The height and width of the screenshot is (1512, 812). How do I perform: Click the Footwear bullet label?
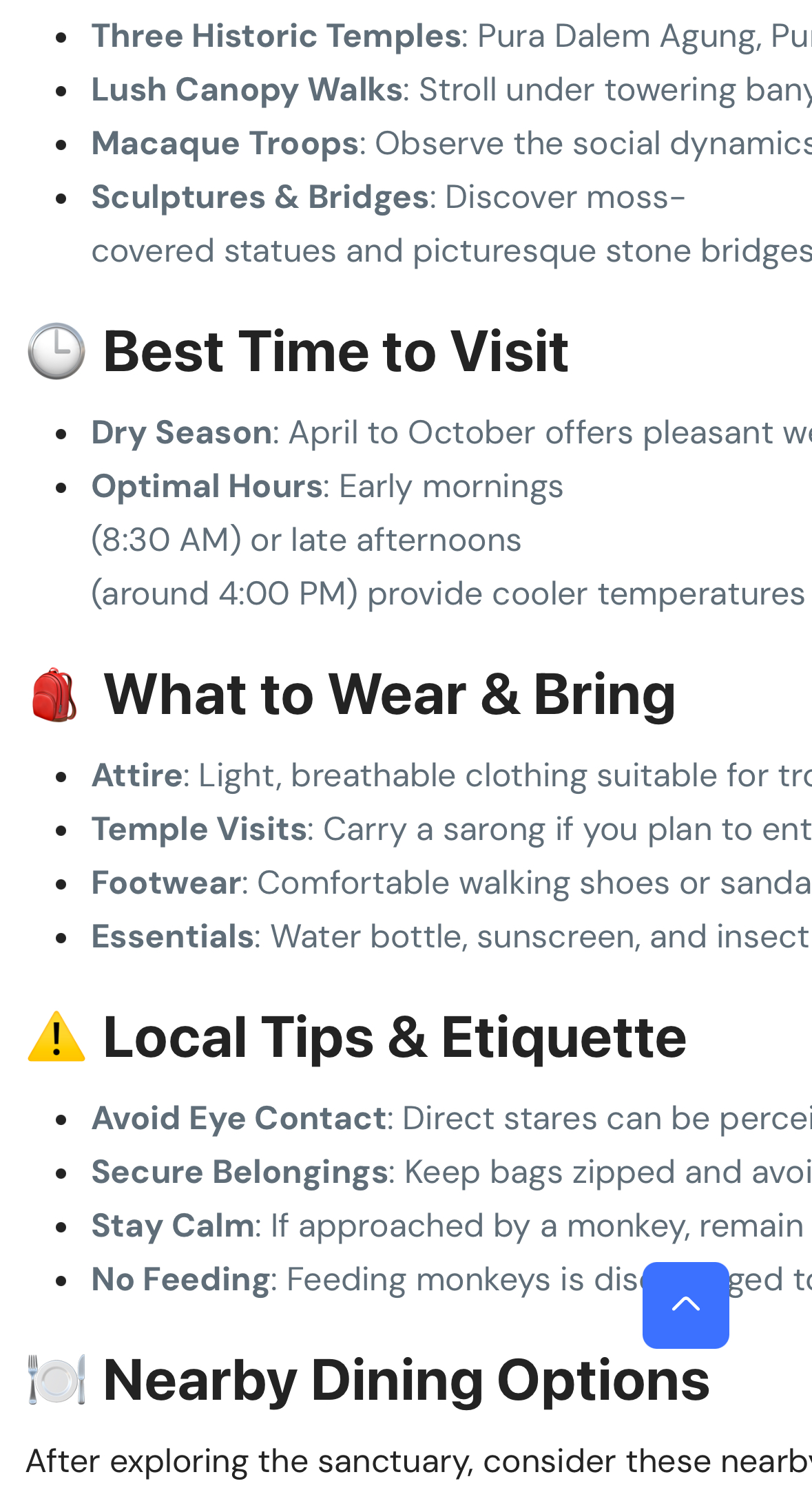(166, 883)
